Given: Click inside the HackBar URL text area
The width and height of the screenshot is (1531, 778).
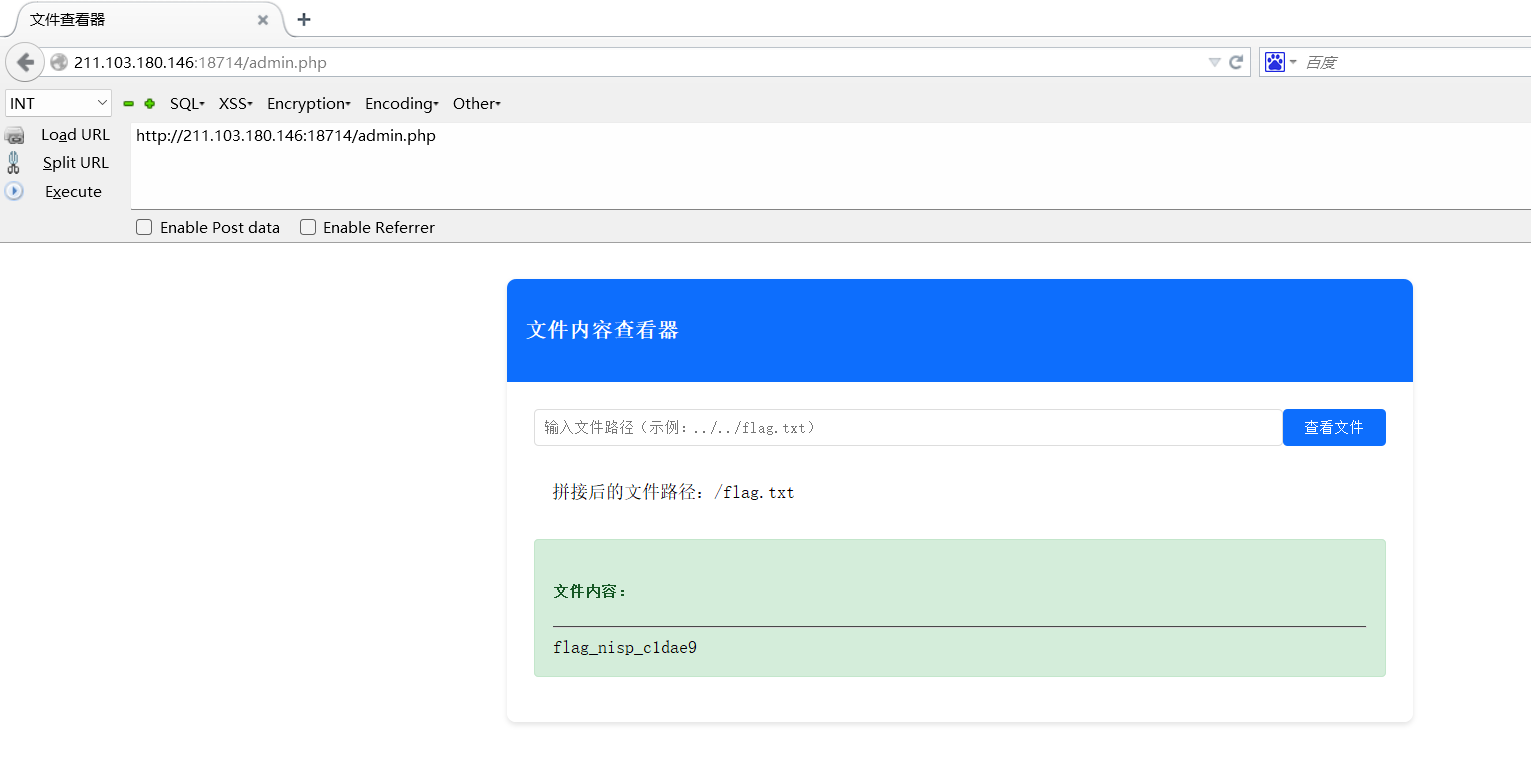Looking at the screenshot, I should pyautogui.click(x=830, y=166).
